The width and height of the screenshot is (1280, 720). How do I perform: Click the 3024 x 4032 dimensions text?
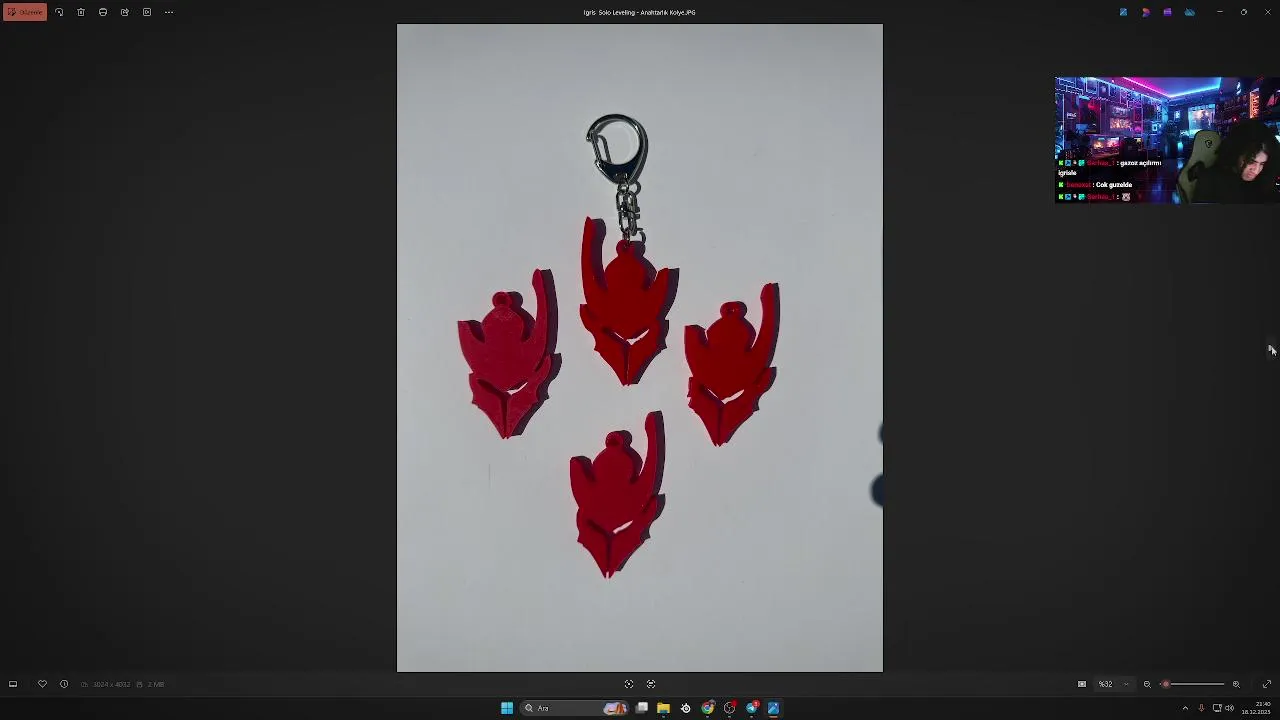click(110, 684)
